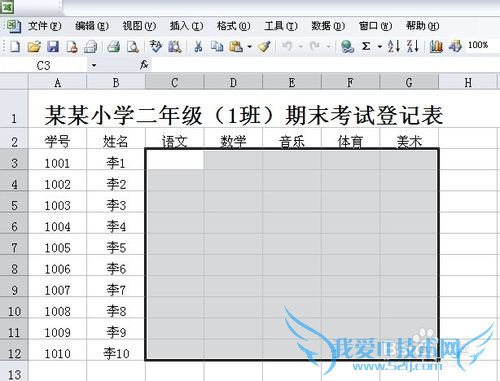Screen dimensions: 500x381
Task: Open the 插入(I) menu
Action: pyautogui.click(x=186, y=26)
